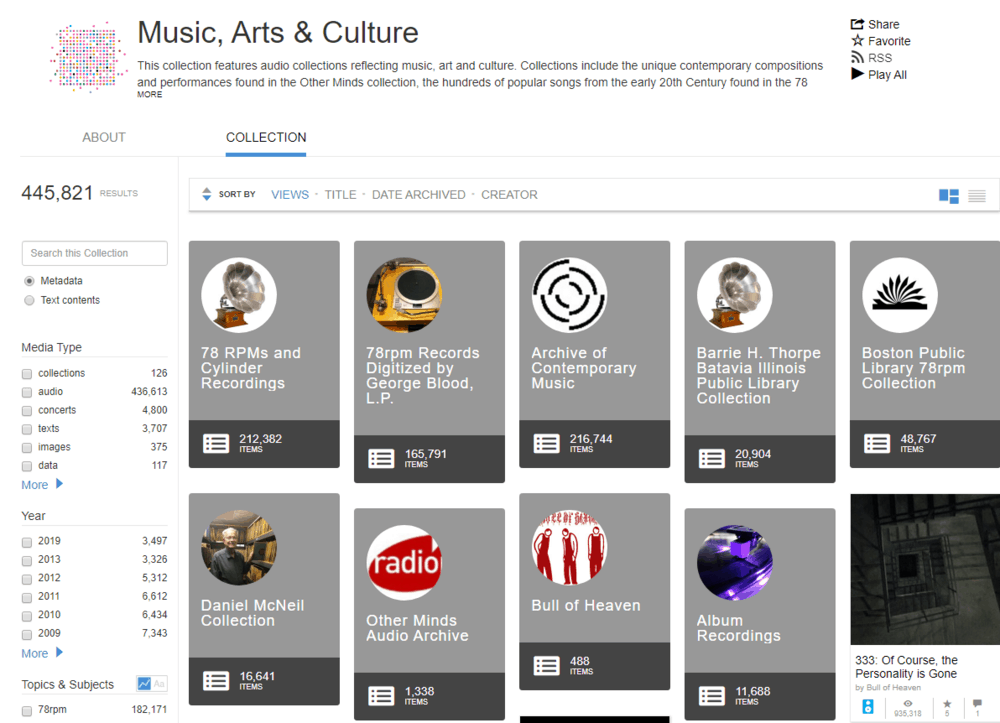
Task: Click the Share icon
Action: tap(857, 24)
